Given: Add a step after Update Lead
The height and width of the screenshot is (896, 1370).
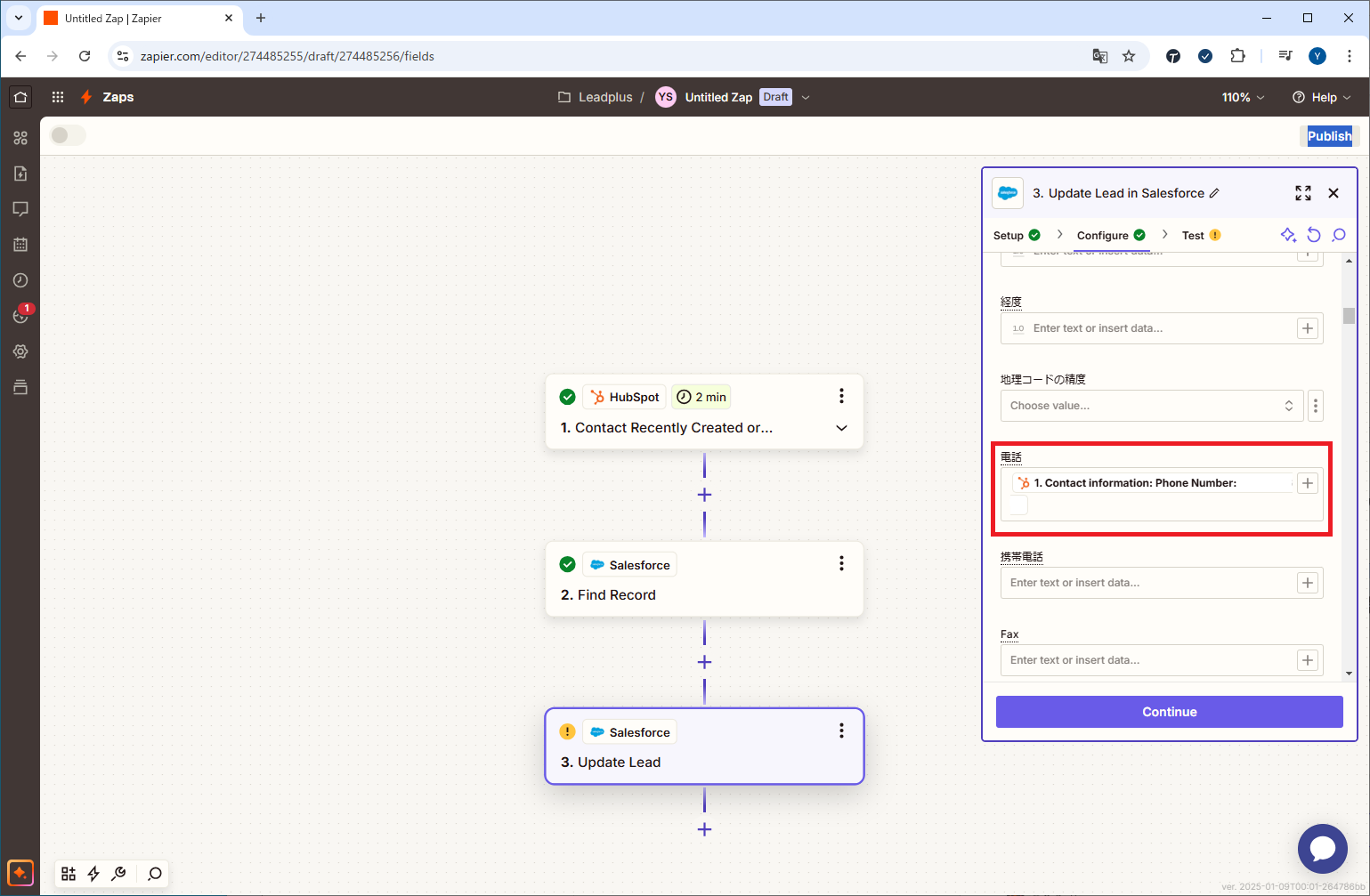Looking at the screenshot, I should (704, 829).
